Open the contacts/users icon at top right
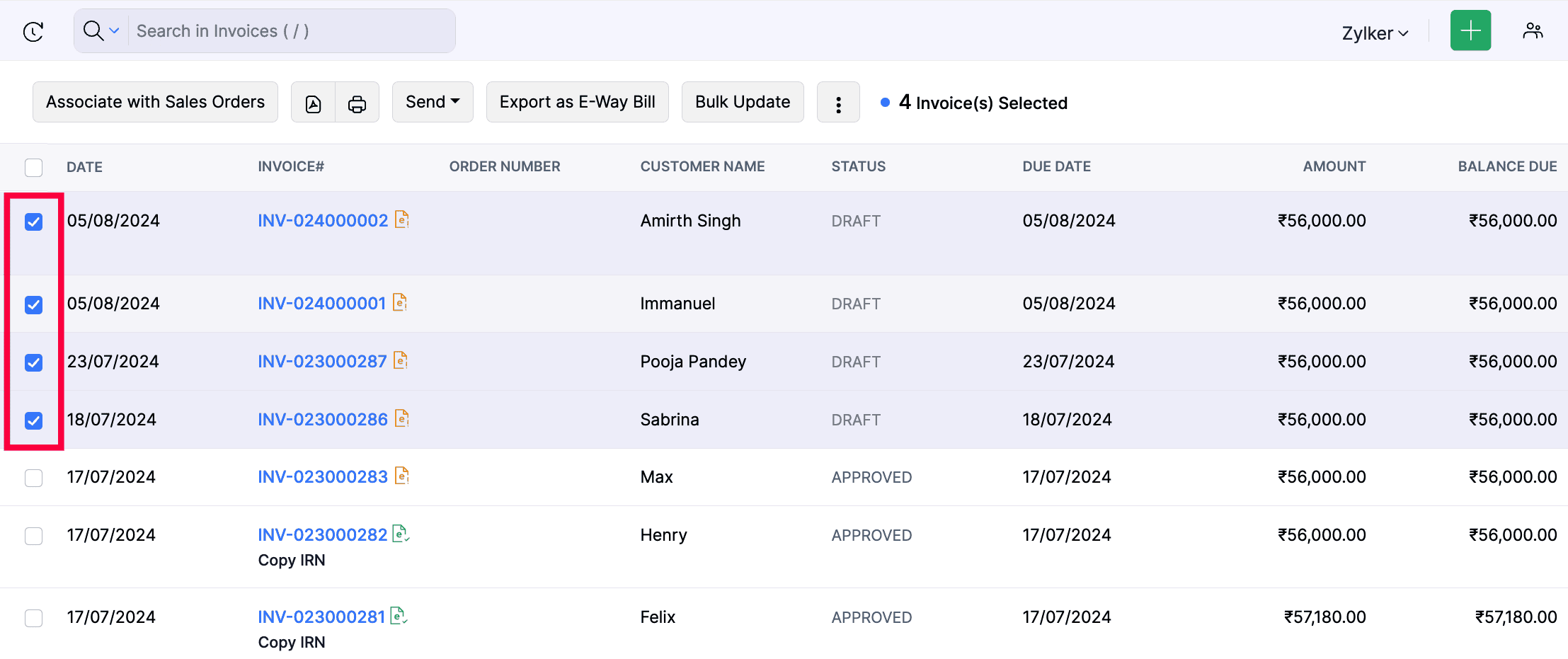The image size is (1568, 659). (1533, 30)
